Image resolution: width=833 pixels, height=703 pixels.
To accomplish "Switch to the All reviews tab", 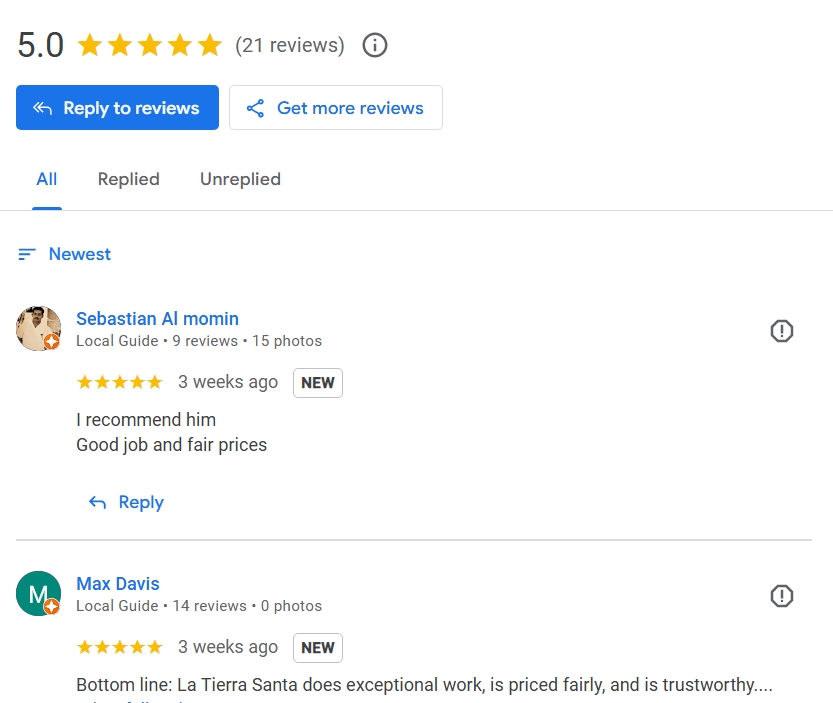I will click(47, 180).
